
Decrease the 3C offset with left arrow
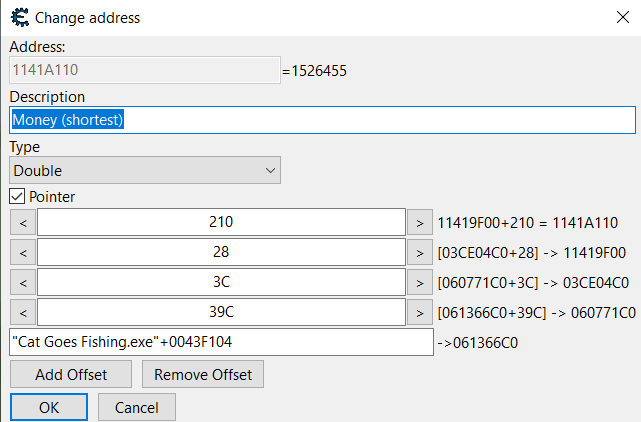coord(23,282)
